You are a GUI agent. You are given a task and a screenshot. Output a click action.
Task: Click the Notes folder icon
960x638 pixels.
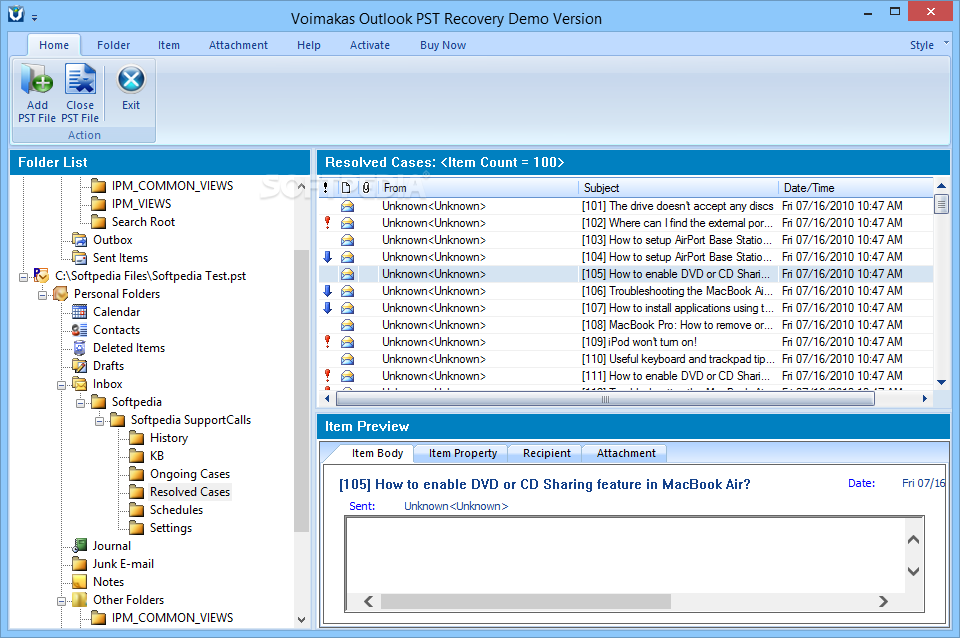pyautogui.click(x=80, y=582)
